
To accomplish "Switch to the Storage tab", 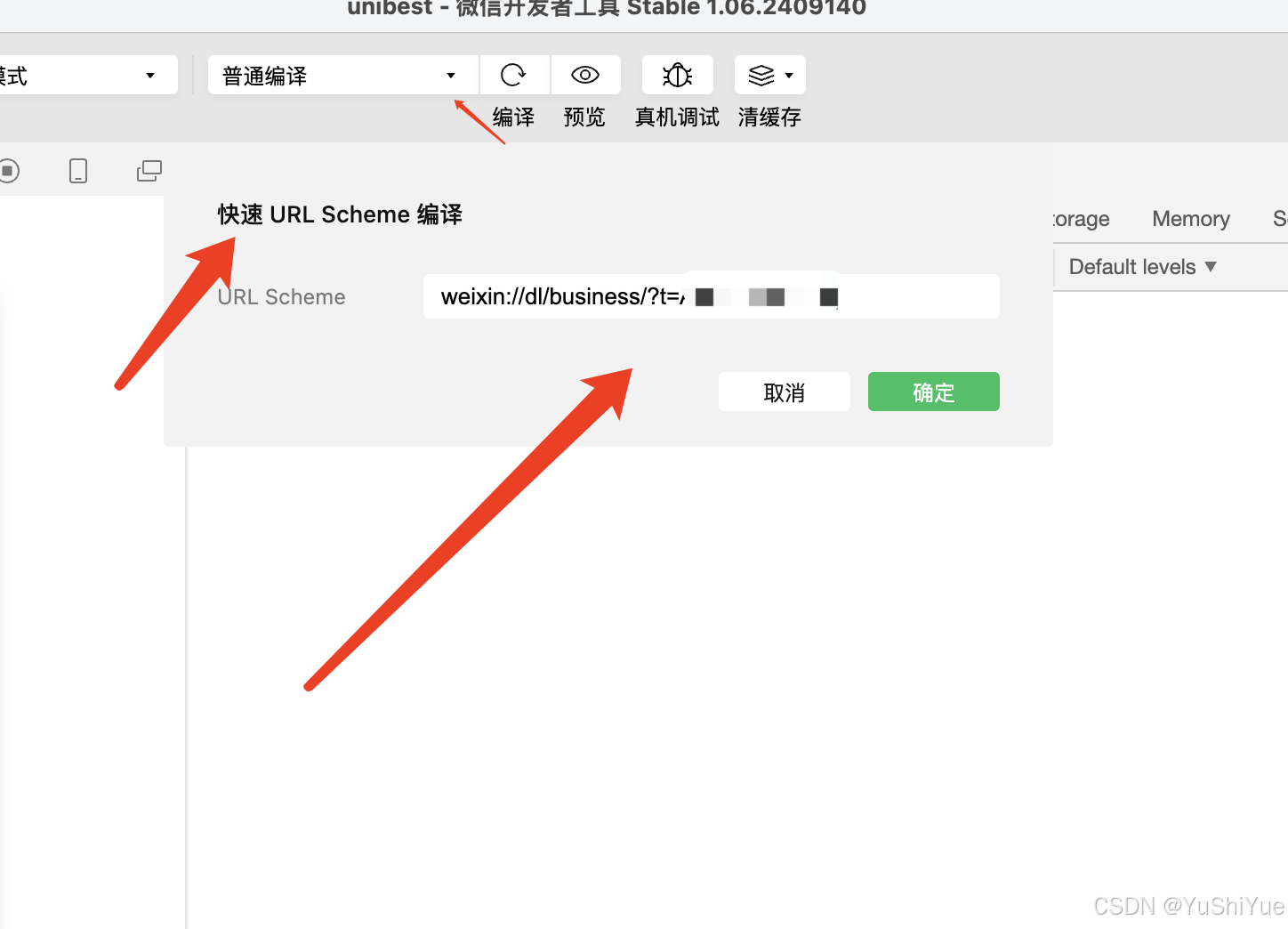I will click(x=1081, y=218).
